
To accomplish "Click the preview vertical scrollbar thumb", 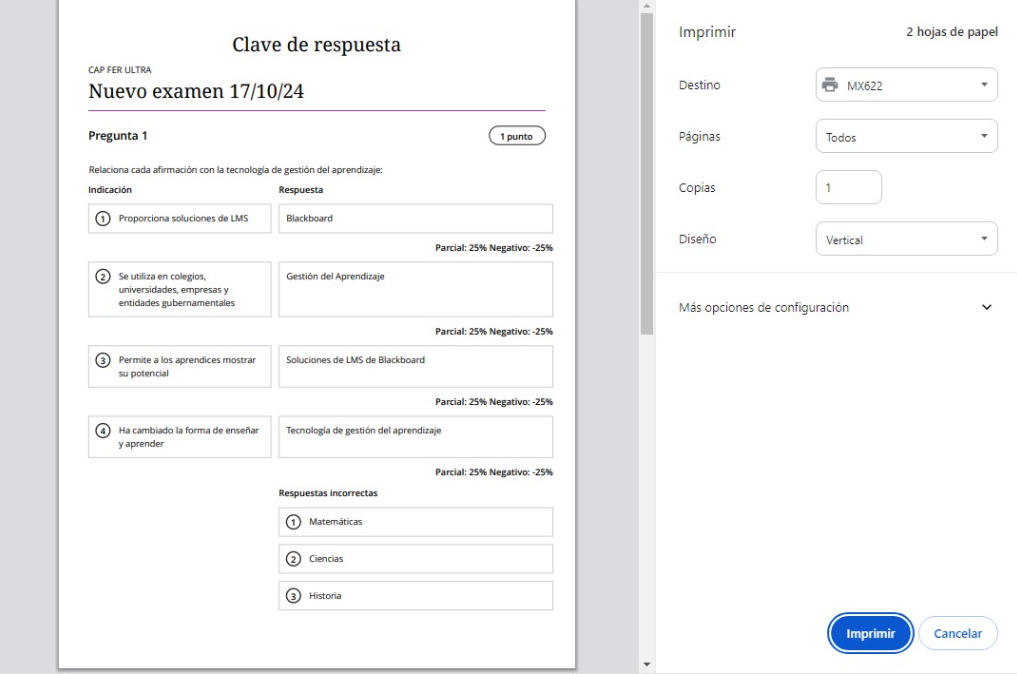I will (x=646, y=174).
